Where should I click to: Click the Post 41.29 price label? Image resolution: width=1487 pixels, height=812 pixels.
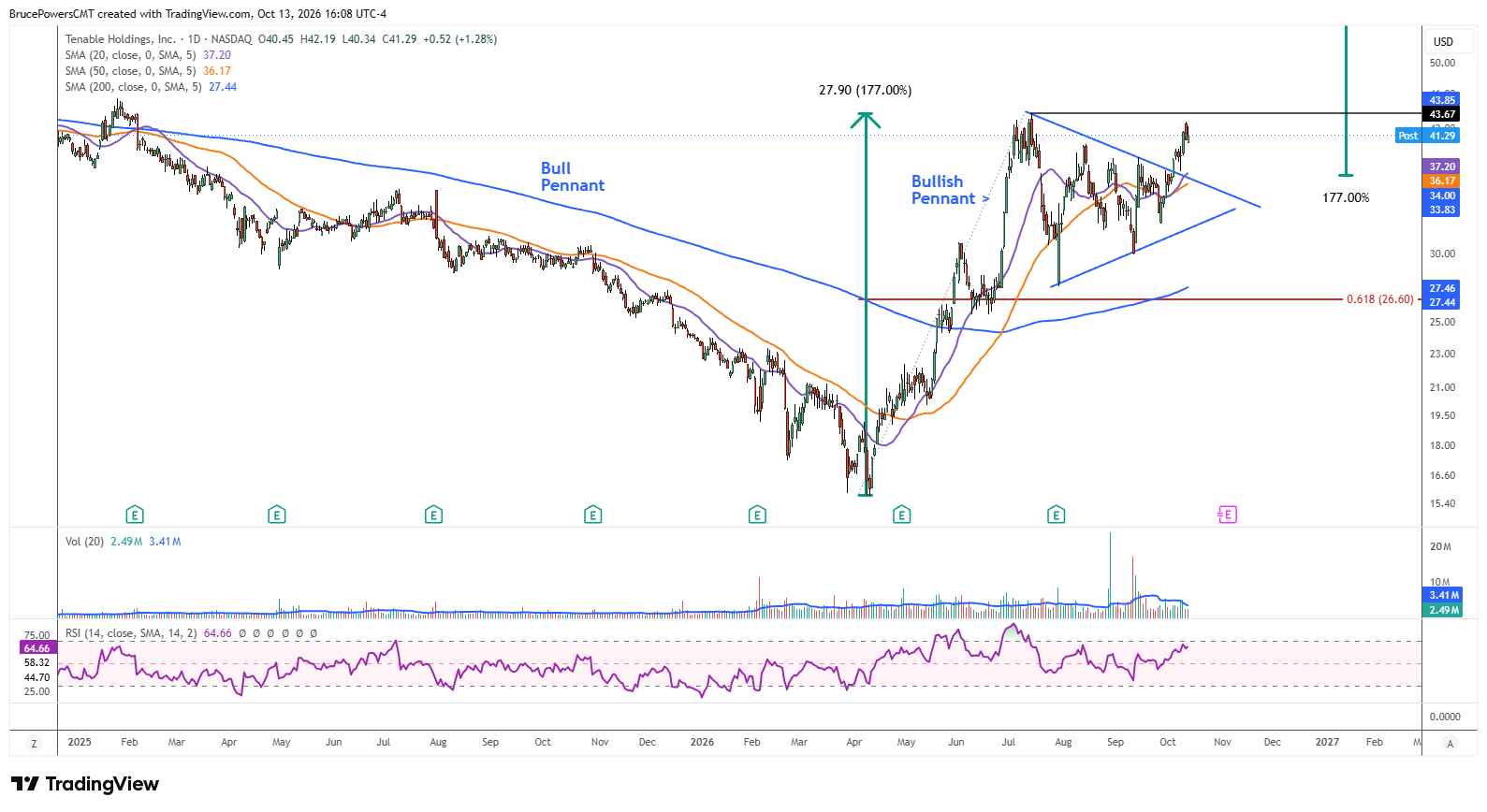(x=1427, y=136)
